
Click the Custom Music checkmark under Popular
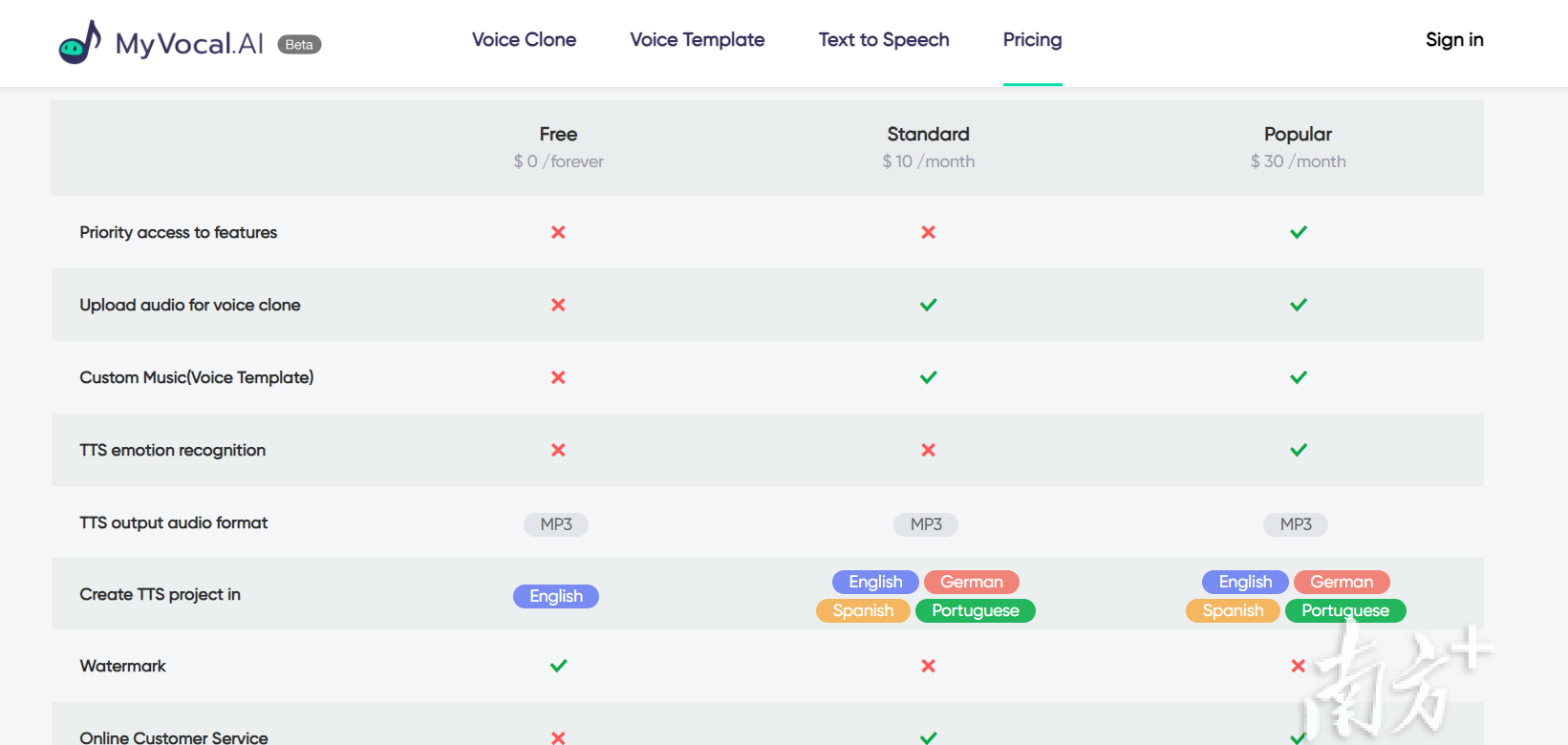pyautogui.click(x=1298, y=377)
